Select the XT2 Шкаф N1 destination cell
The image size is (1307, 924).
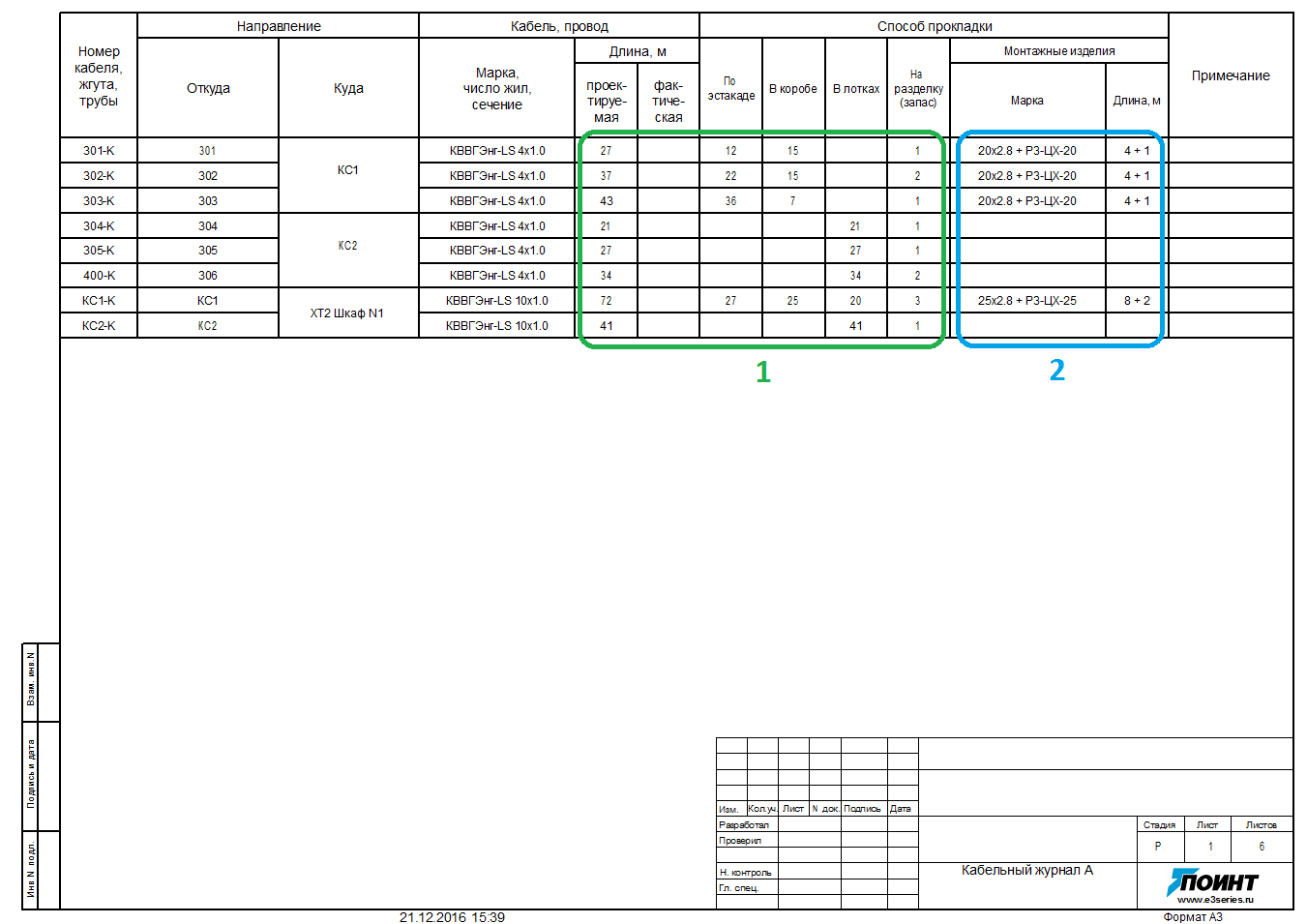(347, 313)
